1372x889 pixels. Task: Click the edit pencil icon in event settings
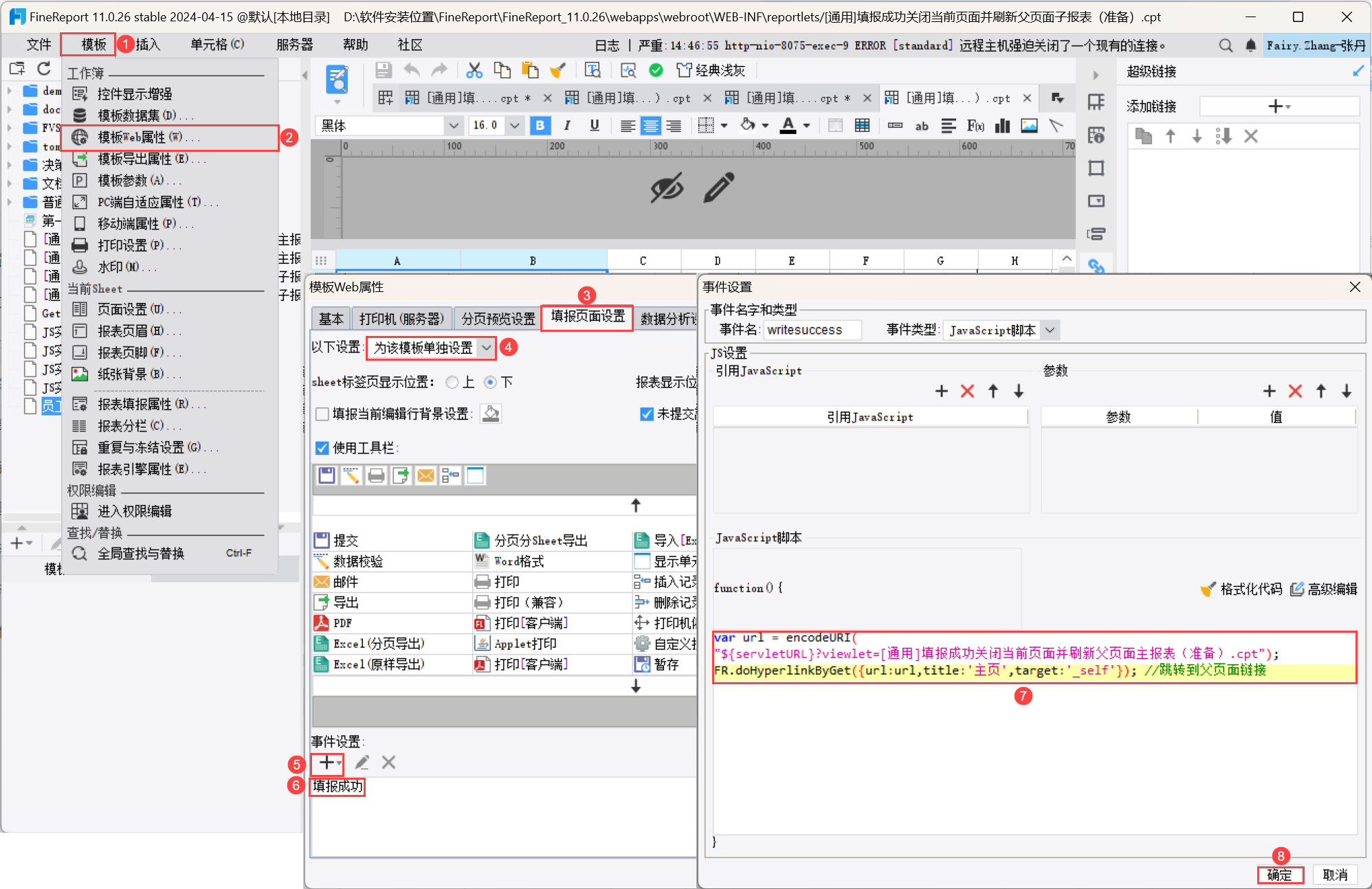[362, 763]
